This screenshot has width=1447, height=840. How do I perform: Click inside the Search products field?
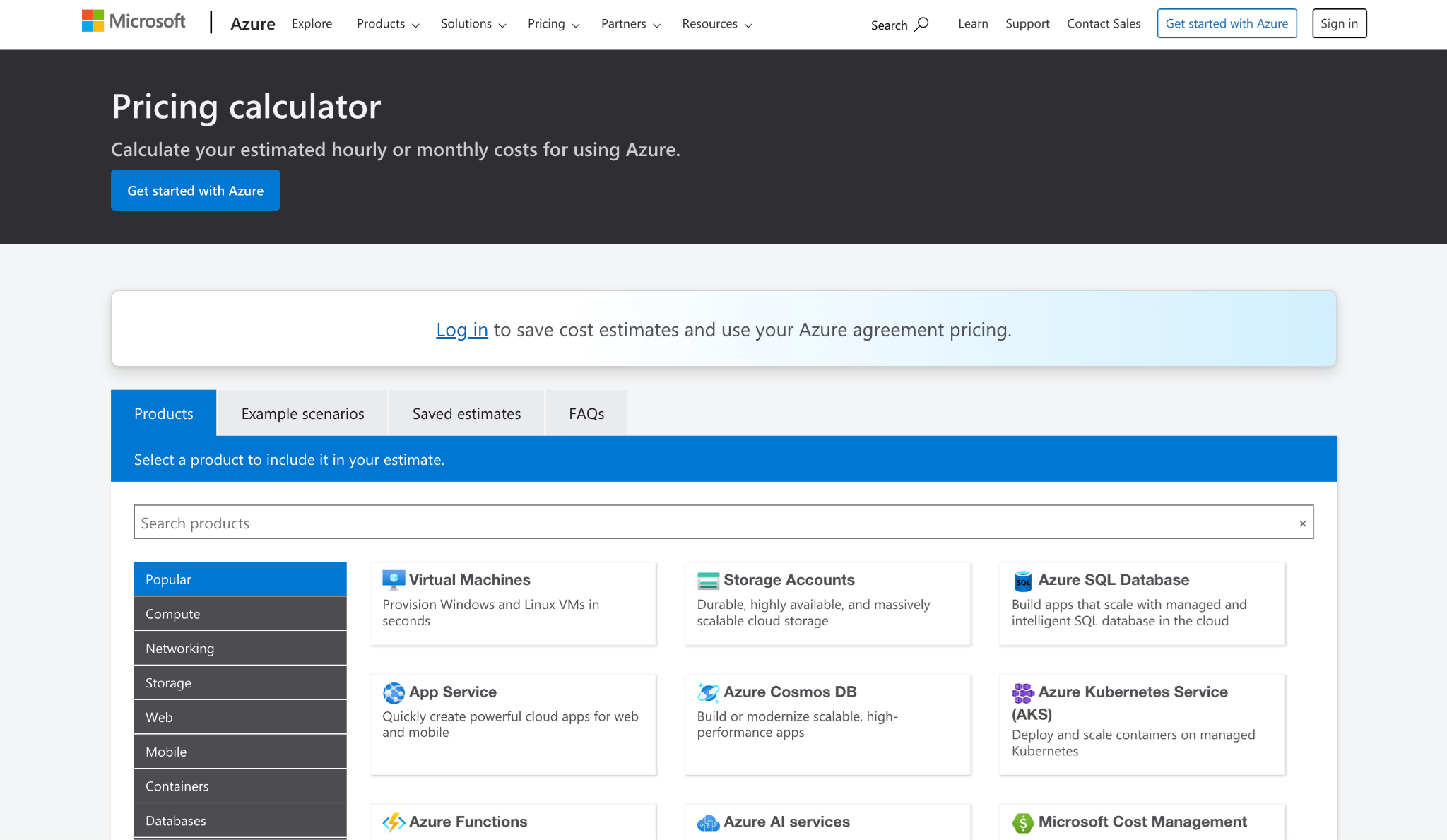coord(495,523)
